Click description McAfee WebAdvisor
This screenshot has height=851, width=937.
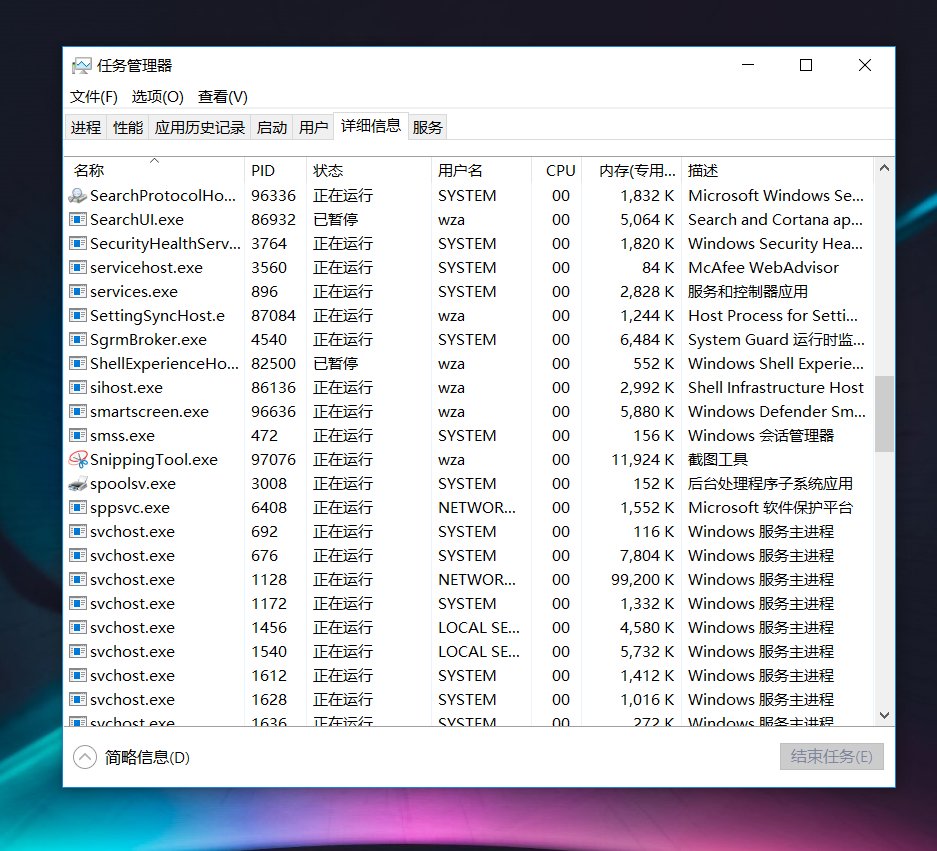[x=763, y=267]
